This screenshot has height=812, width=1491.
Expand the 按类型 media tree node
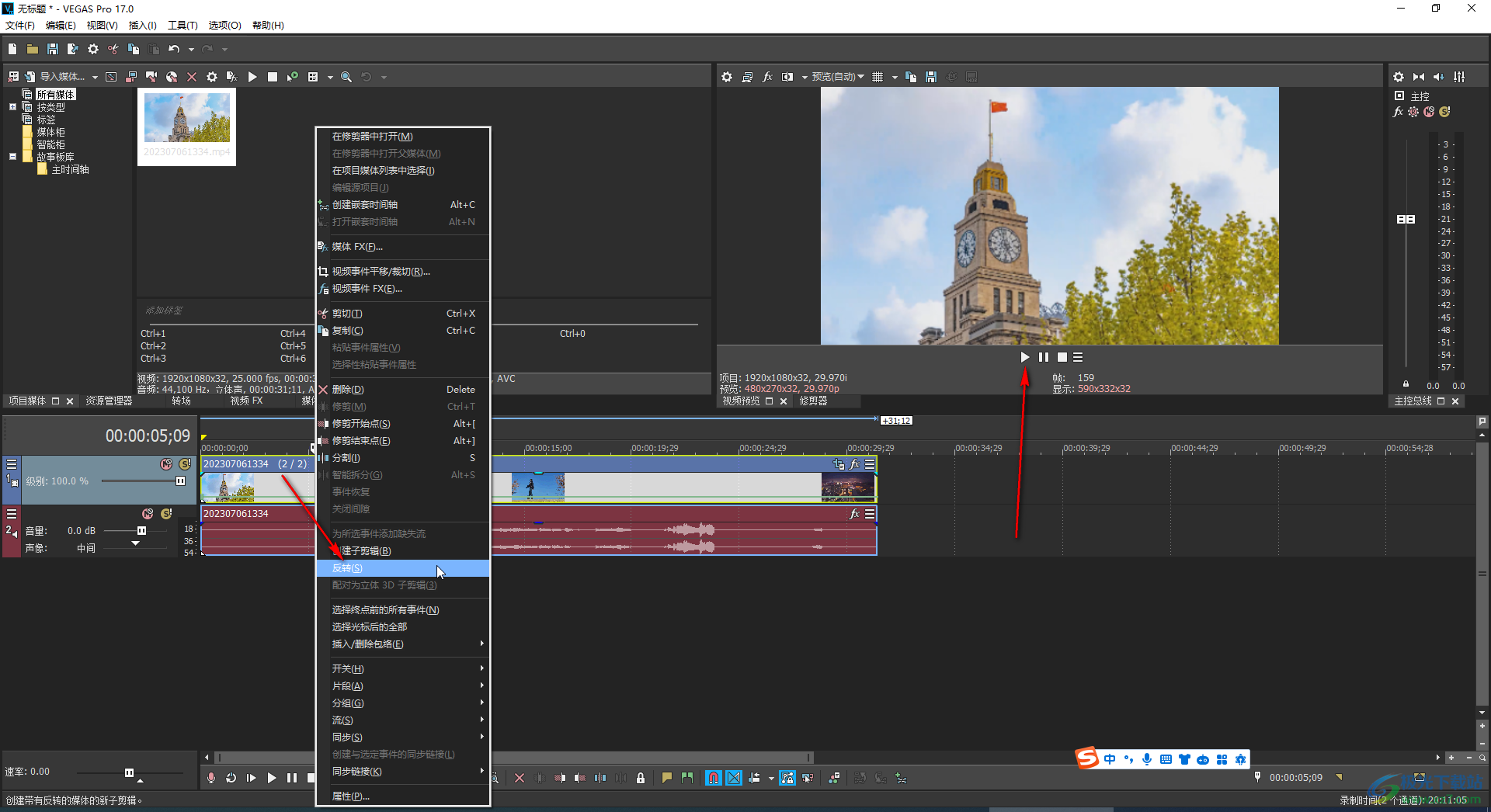coord(12,107)
